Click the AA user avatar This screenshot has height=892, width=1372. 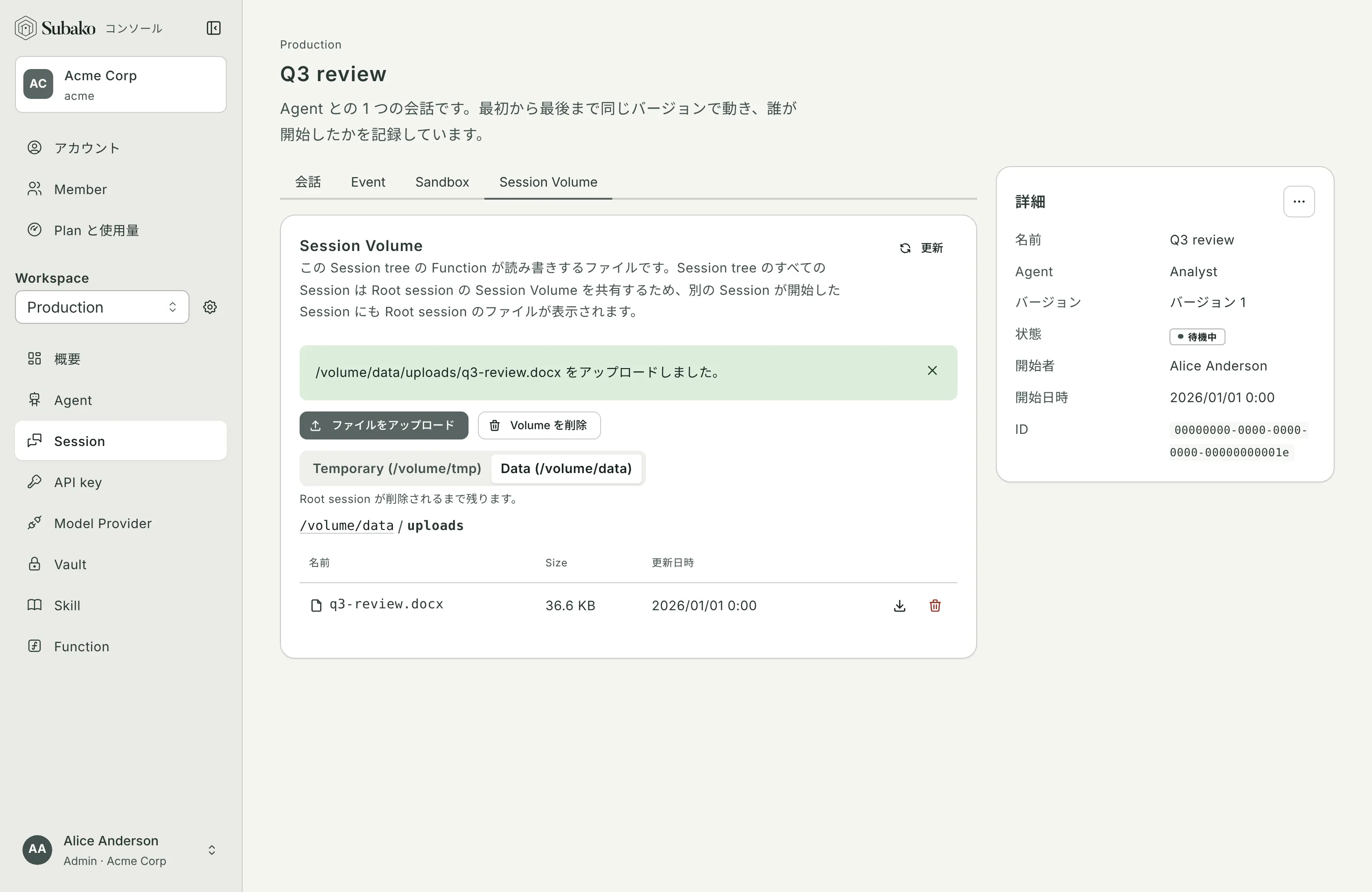[x=37, y=850]
